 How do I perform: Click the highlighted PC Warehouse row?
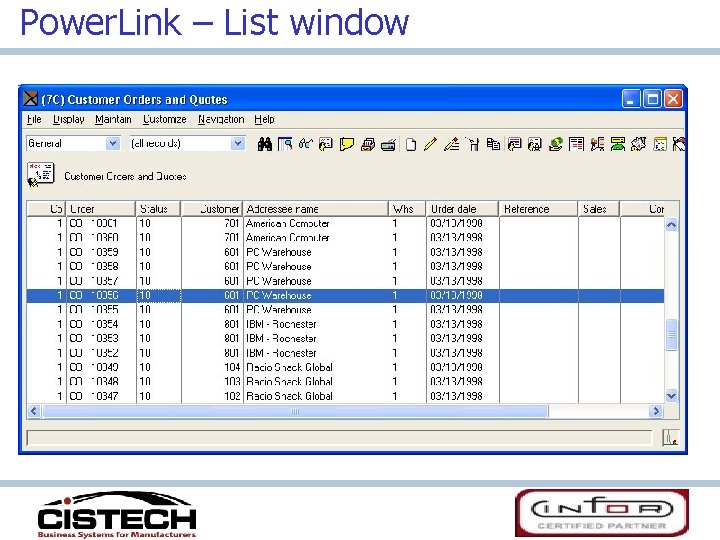pyautogui.click(x=345, y=295)
